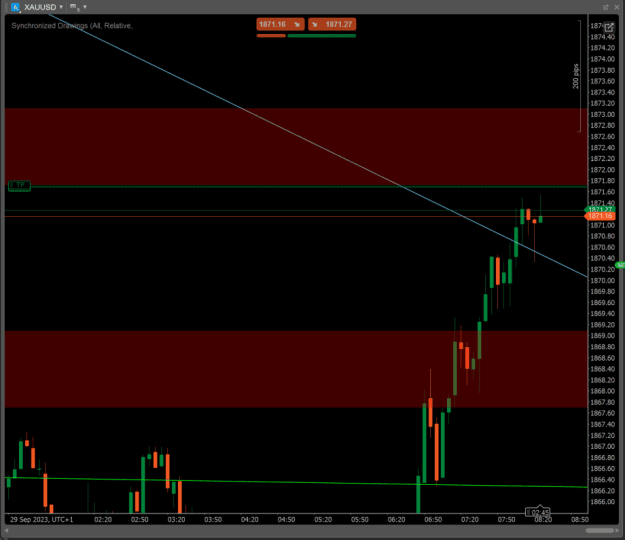Detach the chart using the title bar icon

point(605,7)
